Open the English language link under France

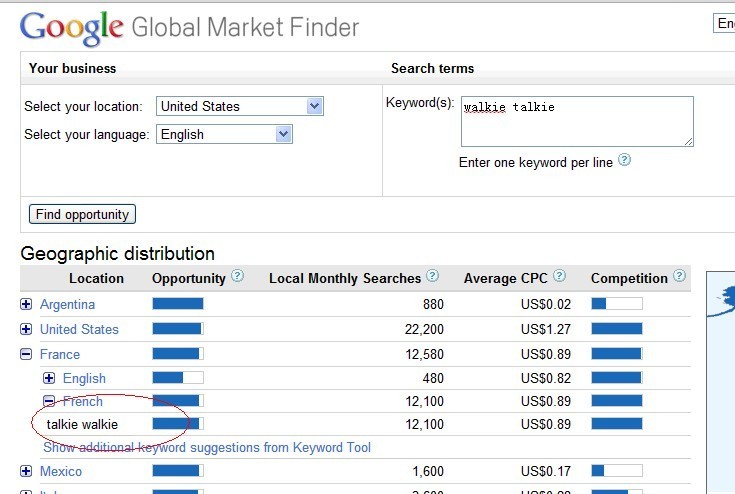(x=84, y=378)
